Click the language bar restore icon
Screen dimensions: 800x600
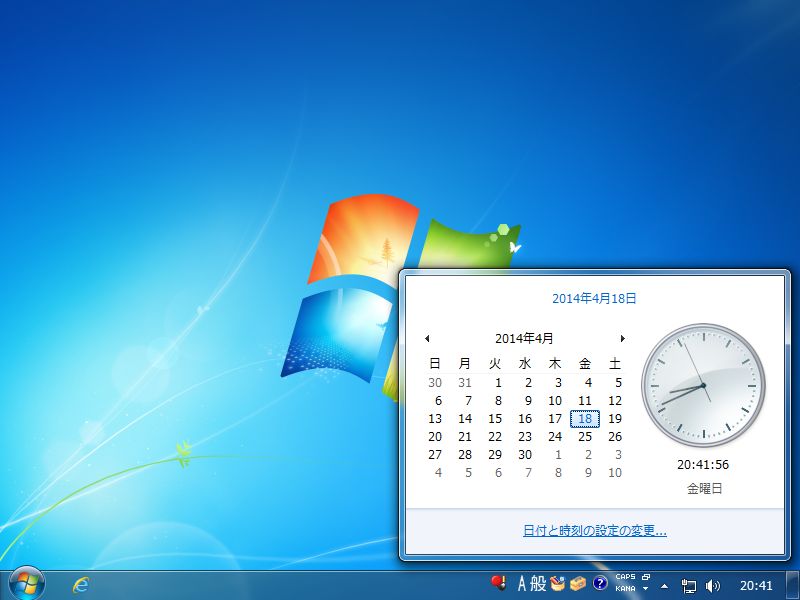pyautogui.click(x=646, y=577)
